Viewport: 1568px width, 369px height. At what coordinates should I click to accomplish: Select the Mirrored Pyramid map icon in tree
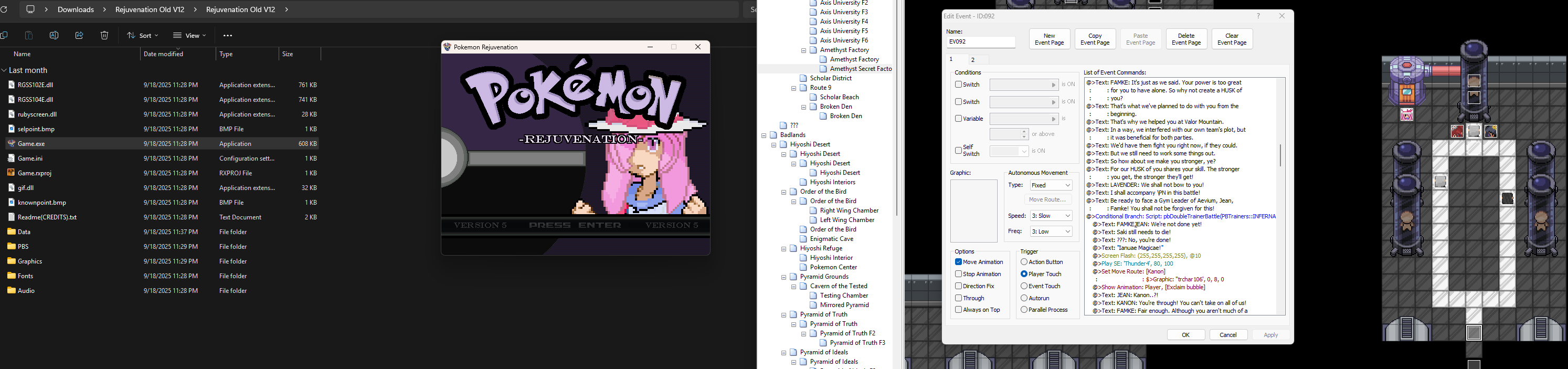pyautogui.click(x=813, y=305)
